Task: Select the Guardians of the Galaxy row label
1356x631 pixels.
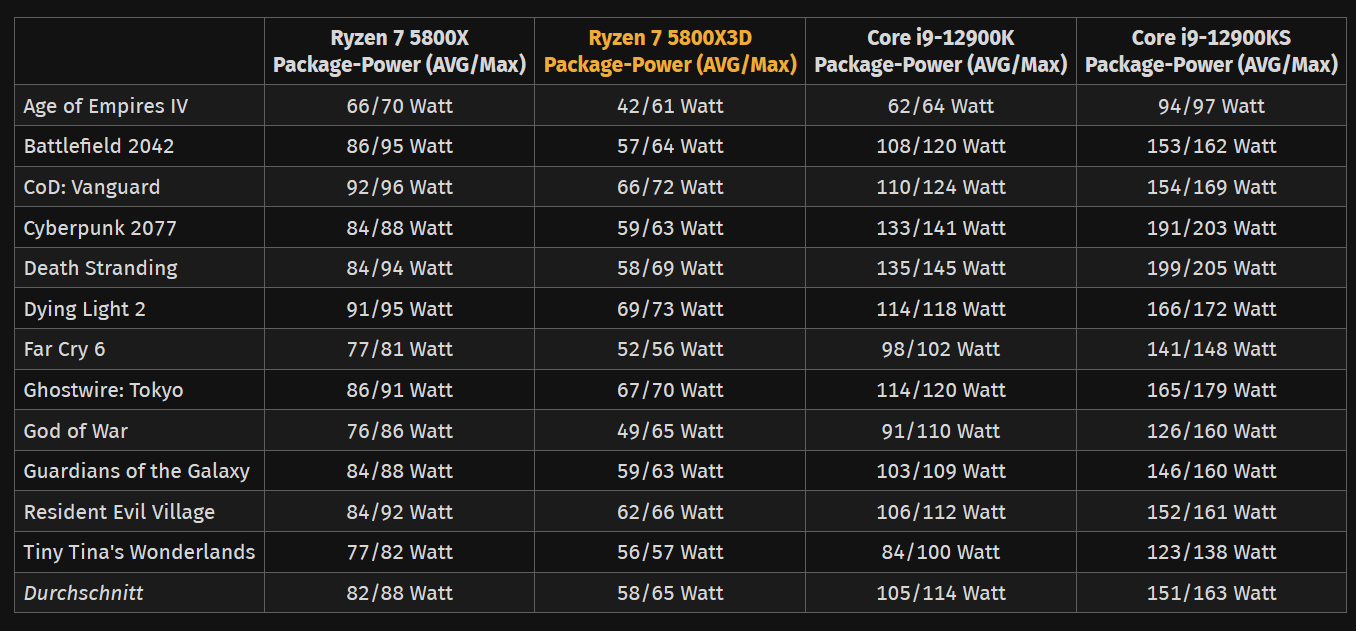Action: click(137, 471)
